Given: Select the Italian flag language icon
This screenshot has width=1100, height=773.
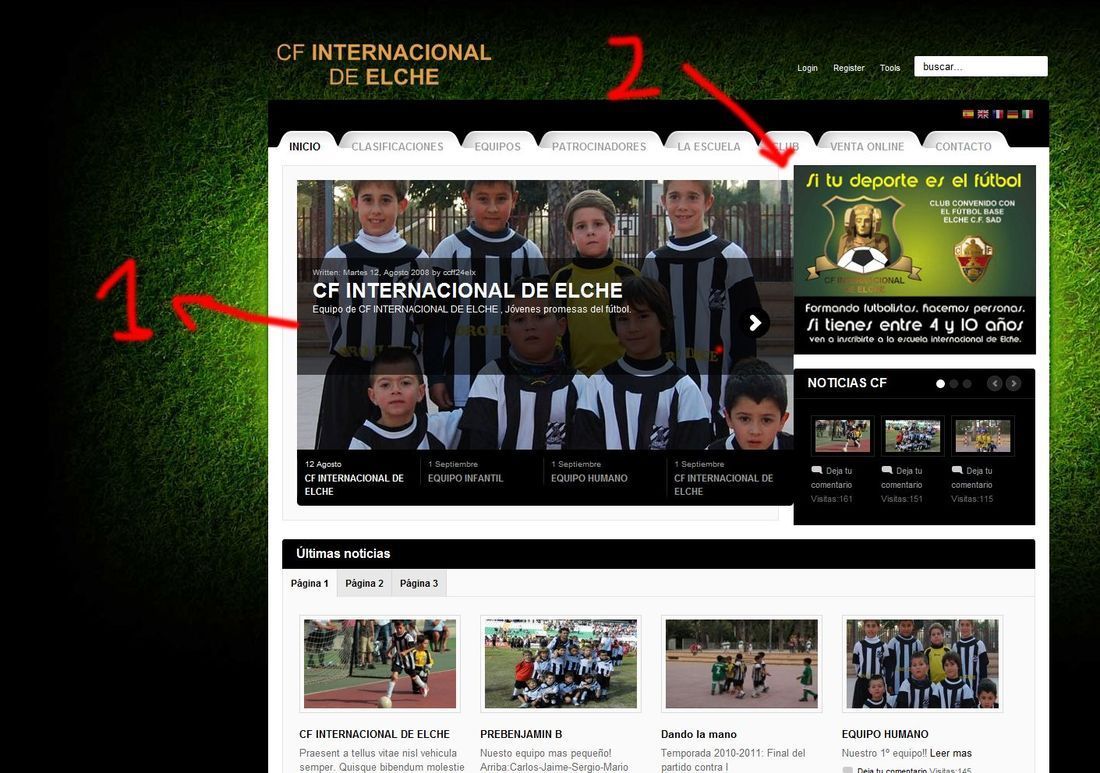Looking at the screenshot, I should [x=1027, y=114].
